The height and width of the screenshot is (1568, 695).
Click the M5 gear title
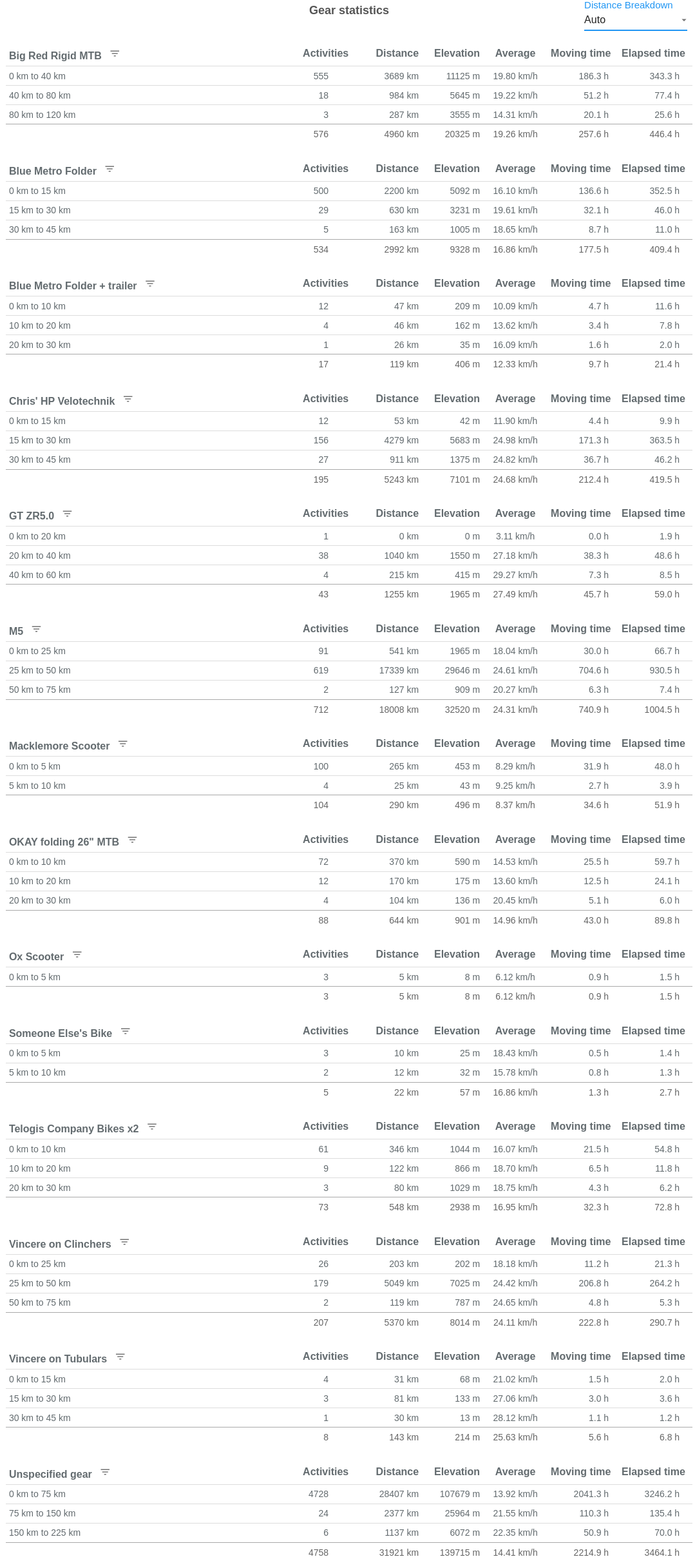(16, 632)
